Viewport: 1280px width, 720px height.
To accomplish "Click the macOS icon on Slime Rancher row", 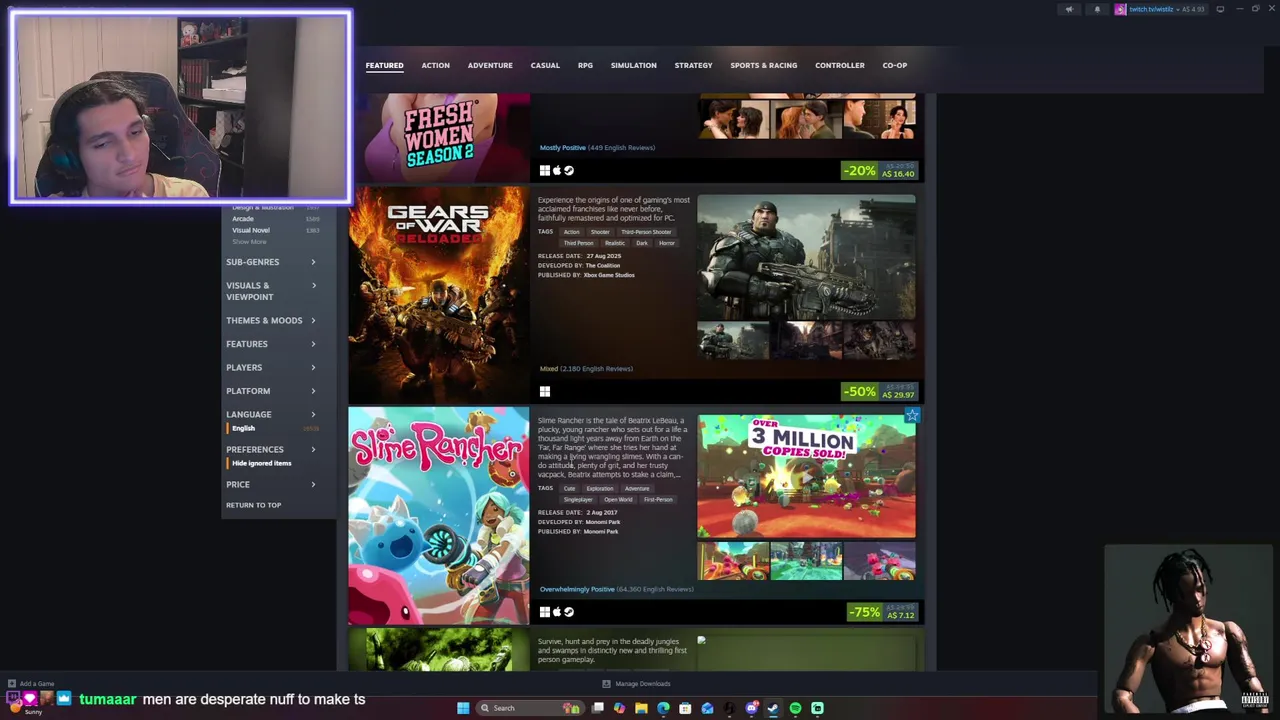I will (557, 612).
